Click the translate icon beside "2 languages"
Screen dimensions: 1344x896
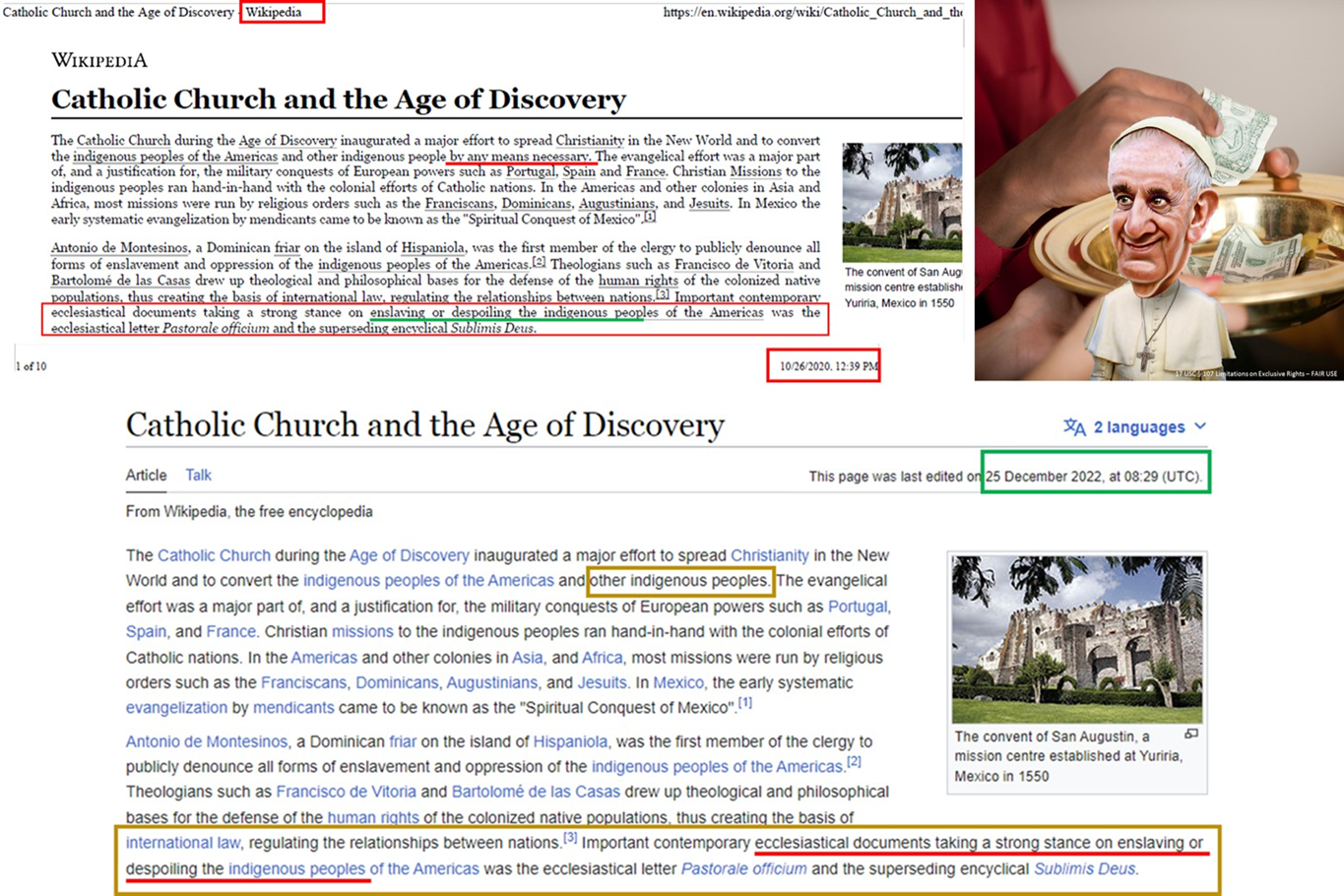(x=1074, y=426)
